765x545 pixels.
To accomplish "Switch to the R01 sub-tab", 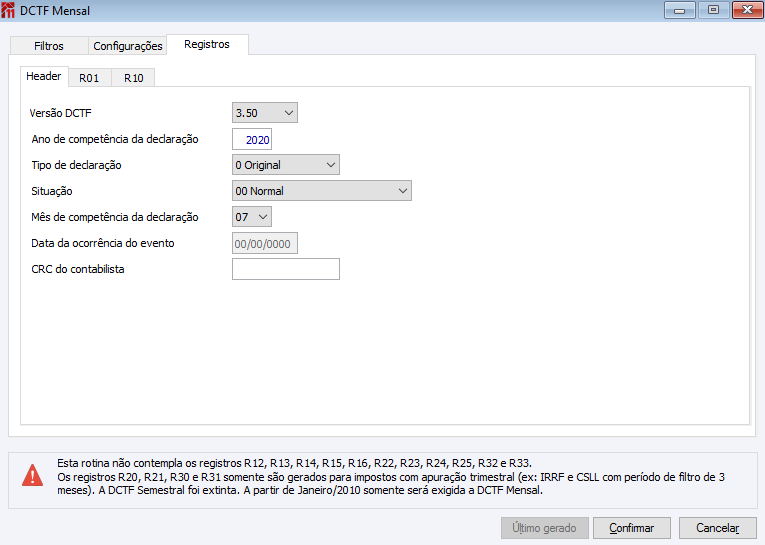I will click(89, 78).
